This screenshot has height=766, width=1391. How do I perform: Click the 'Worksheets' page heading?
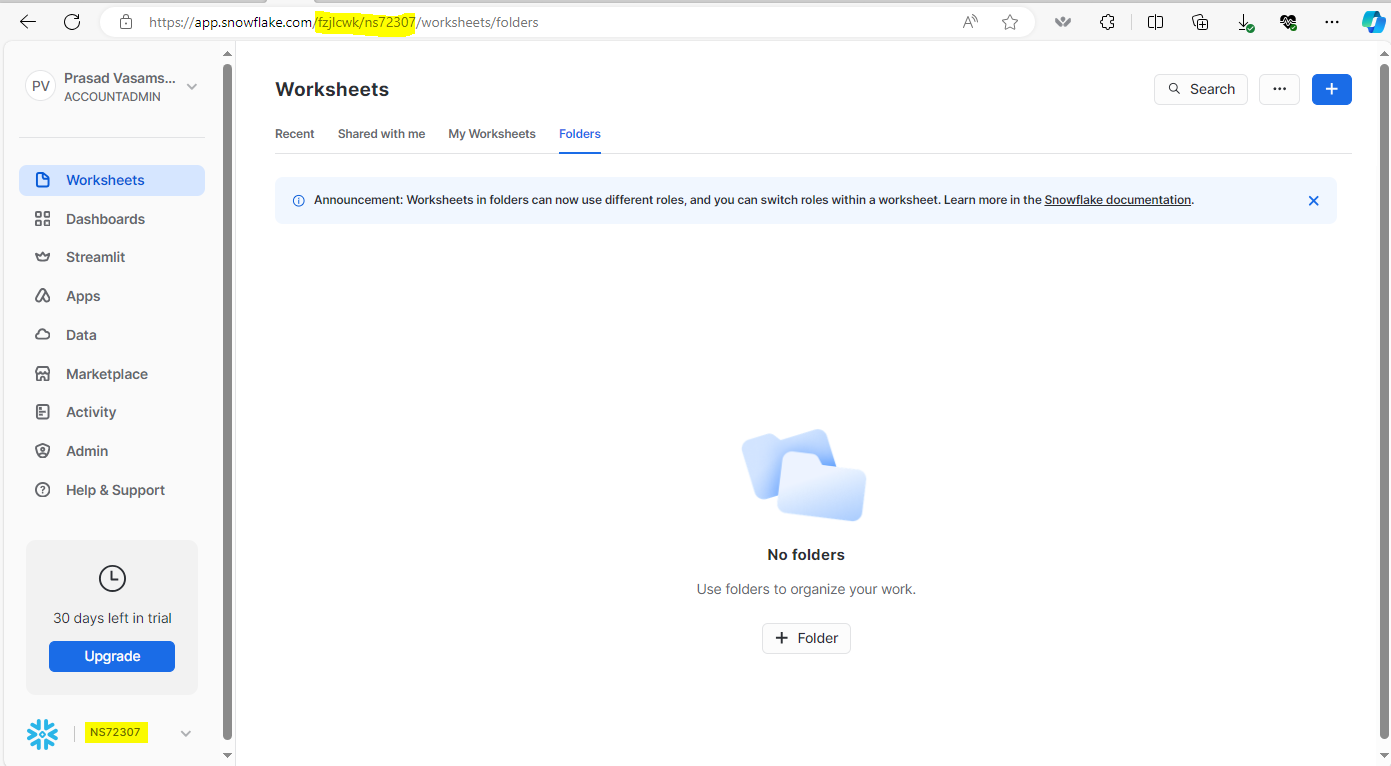click(x=332, y=89)
